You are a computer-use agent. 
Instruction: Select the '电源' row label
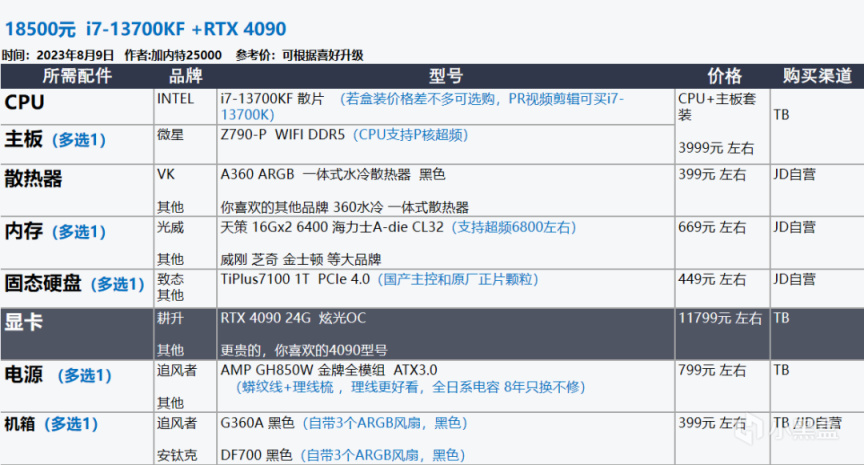point(24,375)
